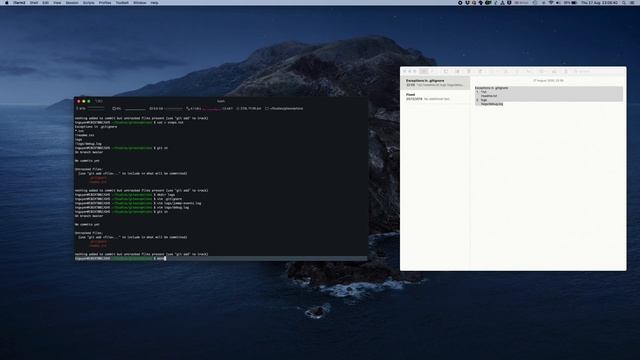Open the Apple menu
The width and height of the screenshot is (640, 360).
click(x=7, y=2)
